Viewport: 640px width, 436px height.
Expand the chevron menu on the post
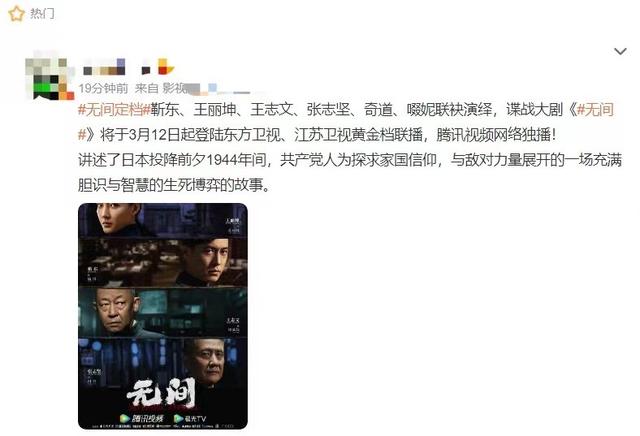[x=620, y=52]
